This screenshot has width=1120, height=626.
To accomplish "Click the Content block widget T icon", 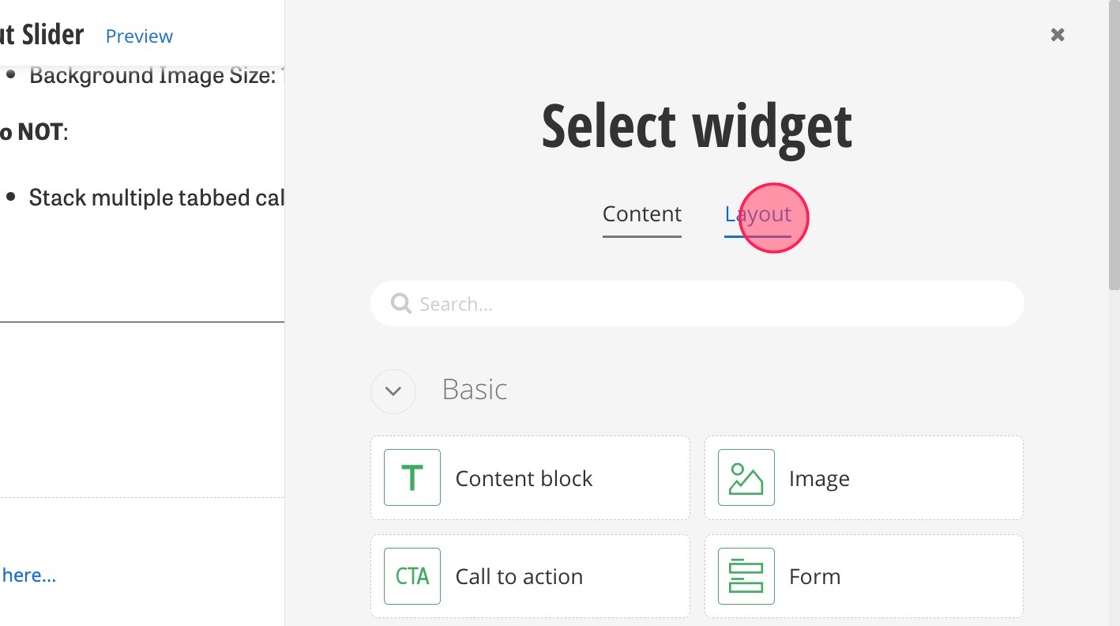I will click(412, 478).
